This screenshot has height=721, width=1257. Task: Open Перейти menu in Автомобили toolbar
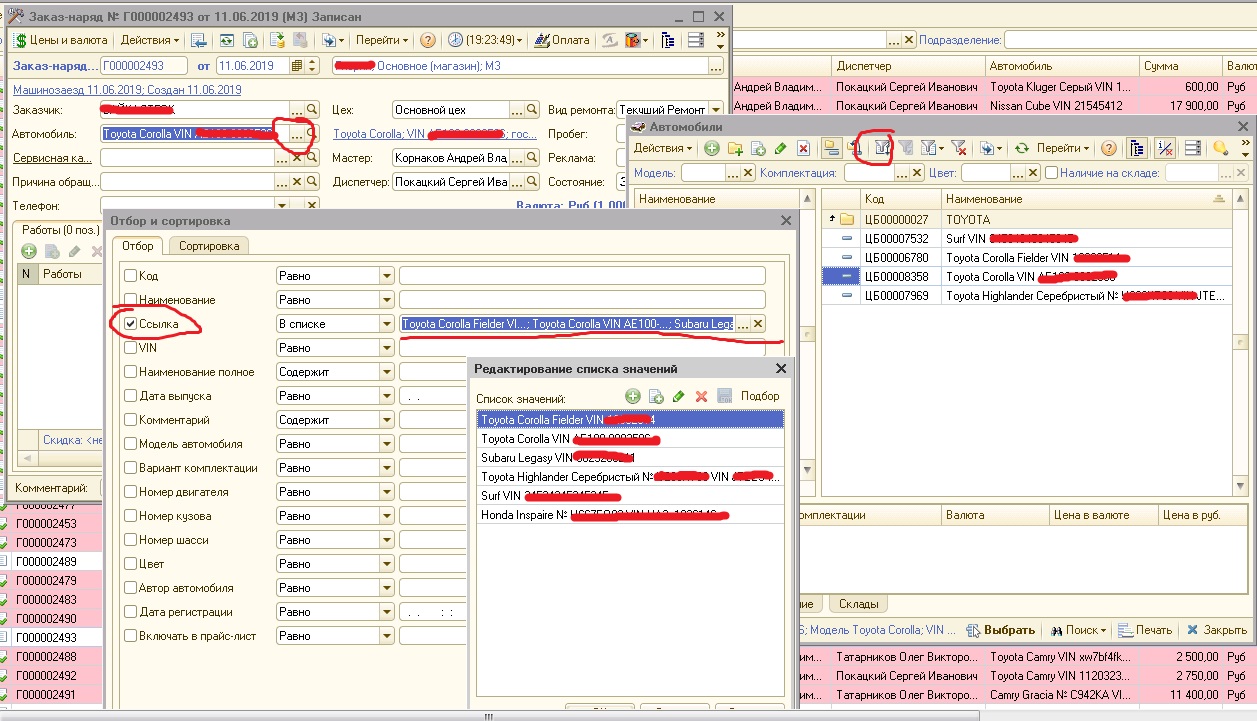(x=1063, y=148)
